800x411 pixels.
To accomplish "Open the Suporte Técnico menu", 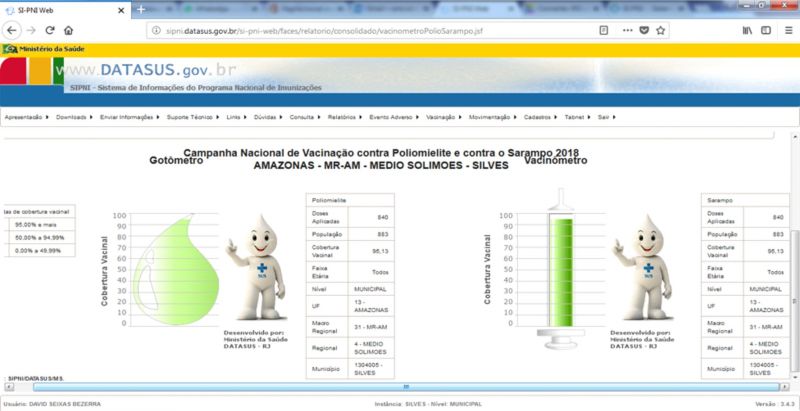I will pos(193,117).
